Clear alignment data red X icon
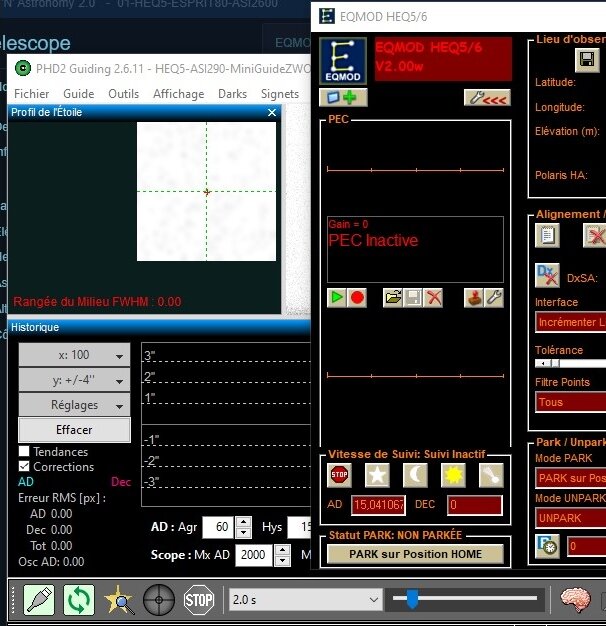The image size is (606, 626). 595,235
